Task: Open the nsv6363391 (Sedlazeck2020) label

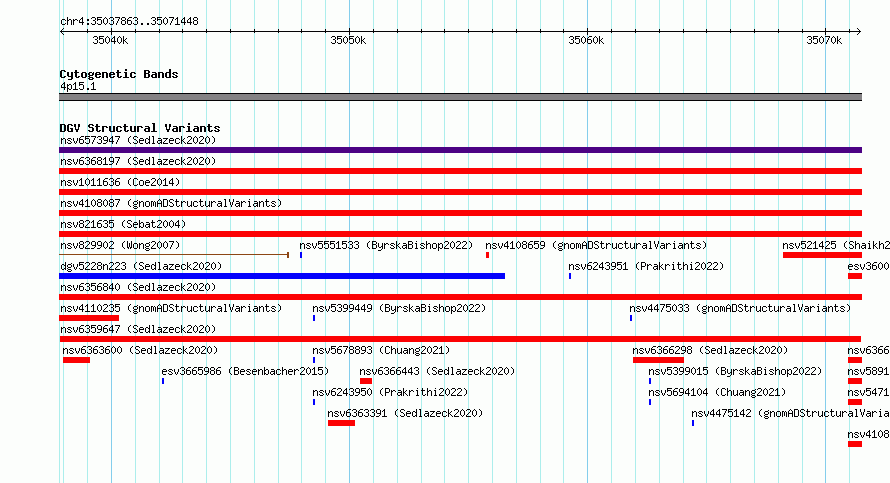Action: [405, 413]
